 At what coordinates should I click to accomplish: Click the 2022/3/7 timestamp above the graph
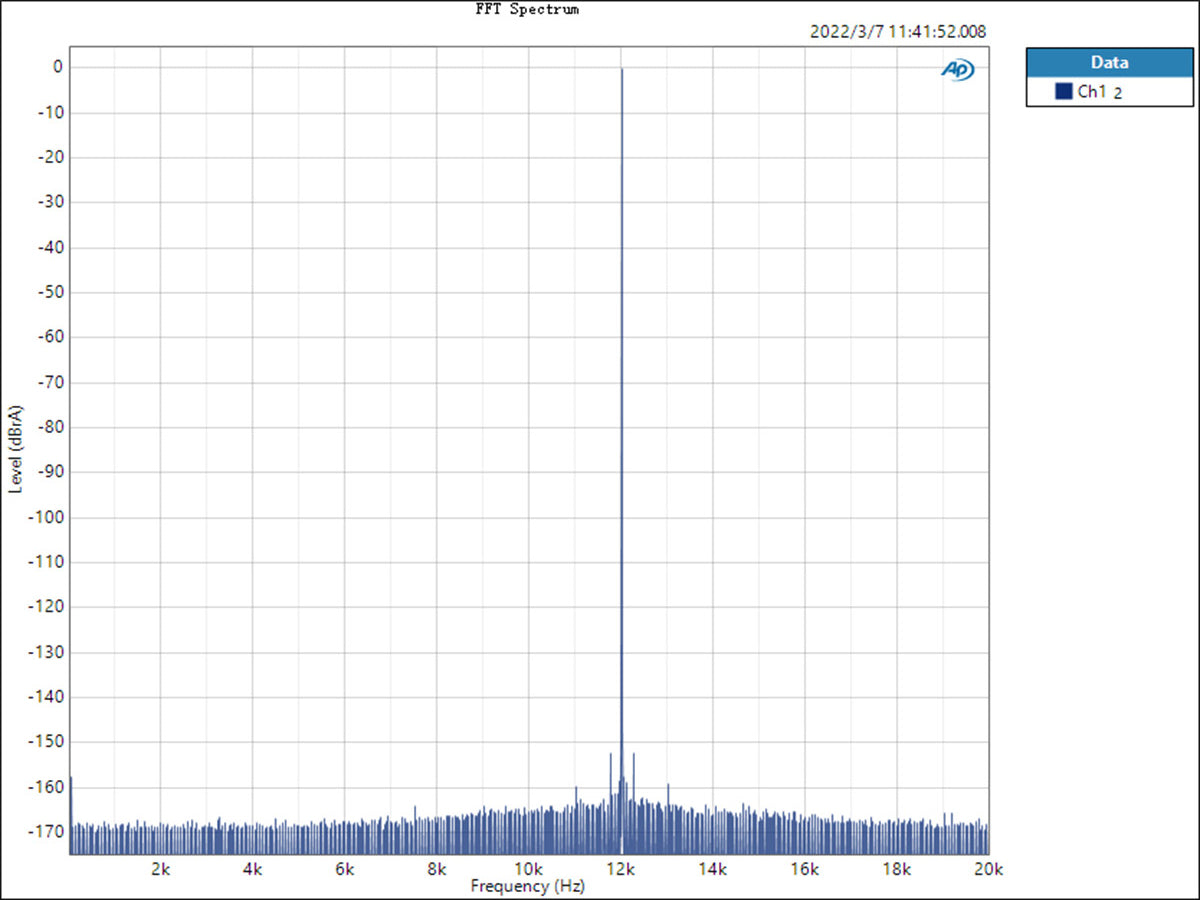(x=898, y=31)
